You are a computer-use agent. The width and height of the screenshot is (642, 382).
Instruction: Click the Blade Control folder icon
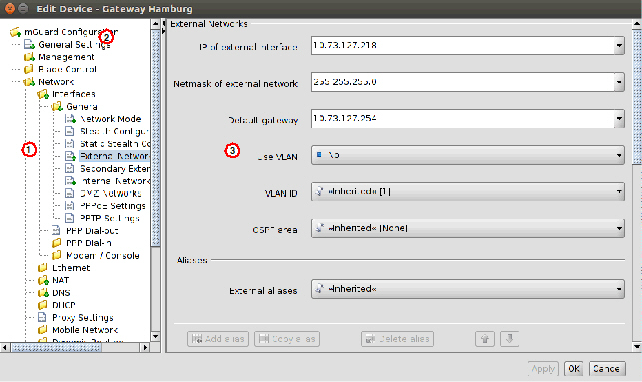29,69
